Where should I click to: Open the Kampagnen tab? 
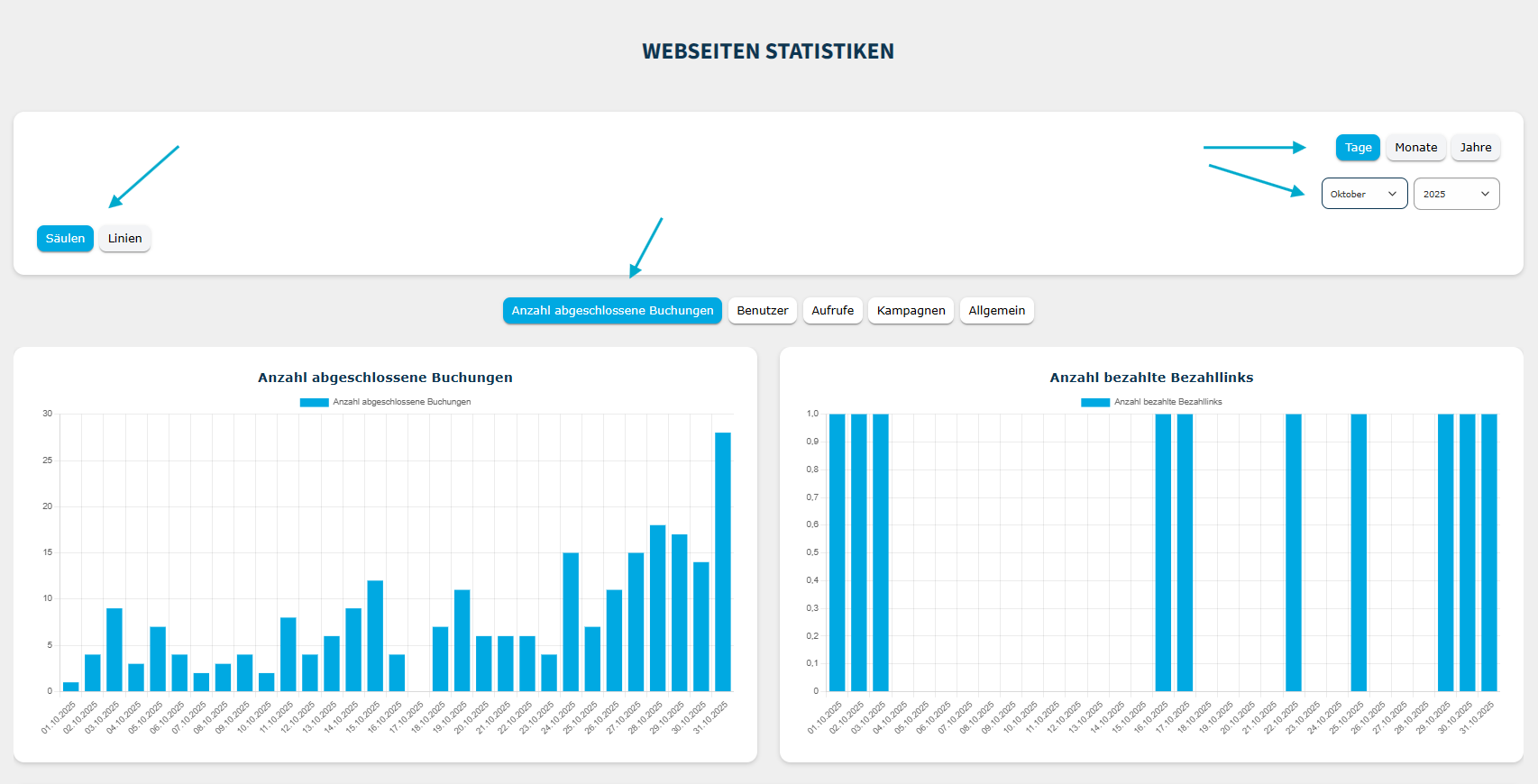pyautogui.click(x=911, y=311)
